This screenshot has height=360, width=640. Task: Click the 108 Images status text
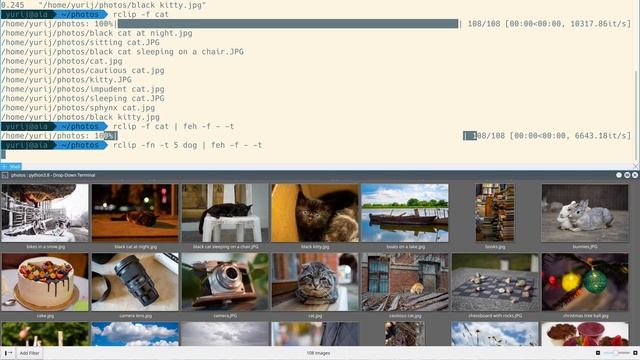coord(318,353)
